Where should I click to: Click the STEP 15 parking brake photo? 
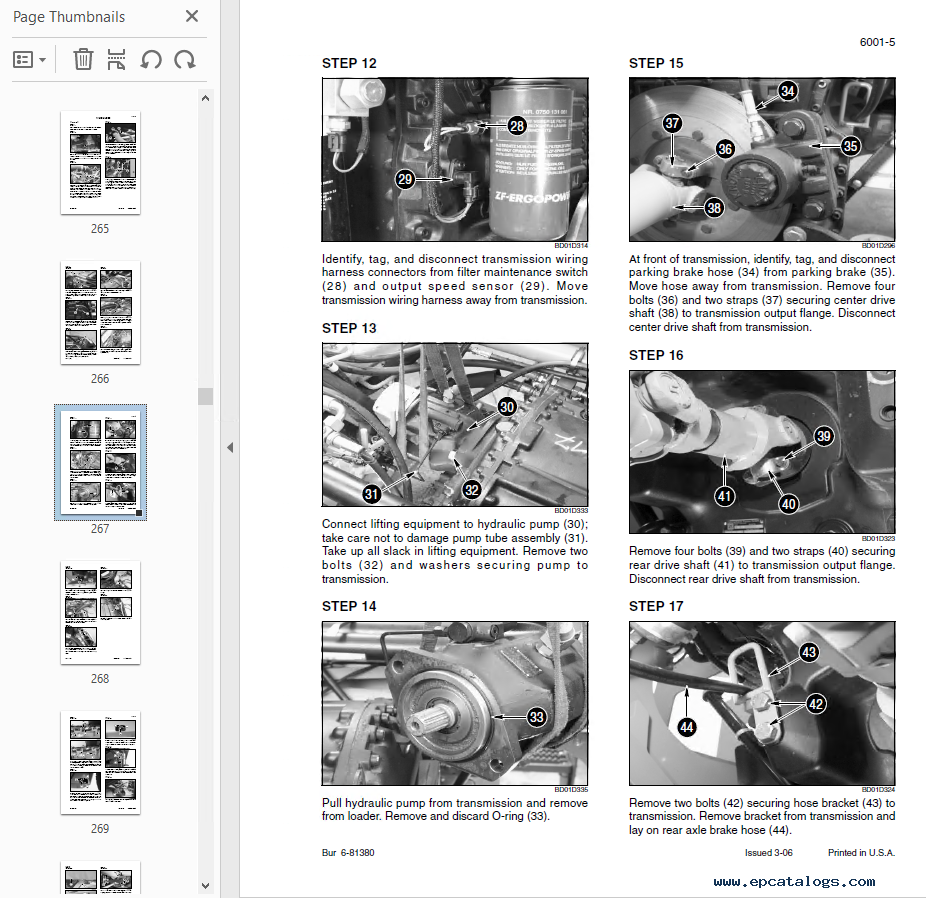762,159
